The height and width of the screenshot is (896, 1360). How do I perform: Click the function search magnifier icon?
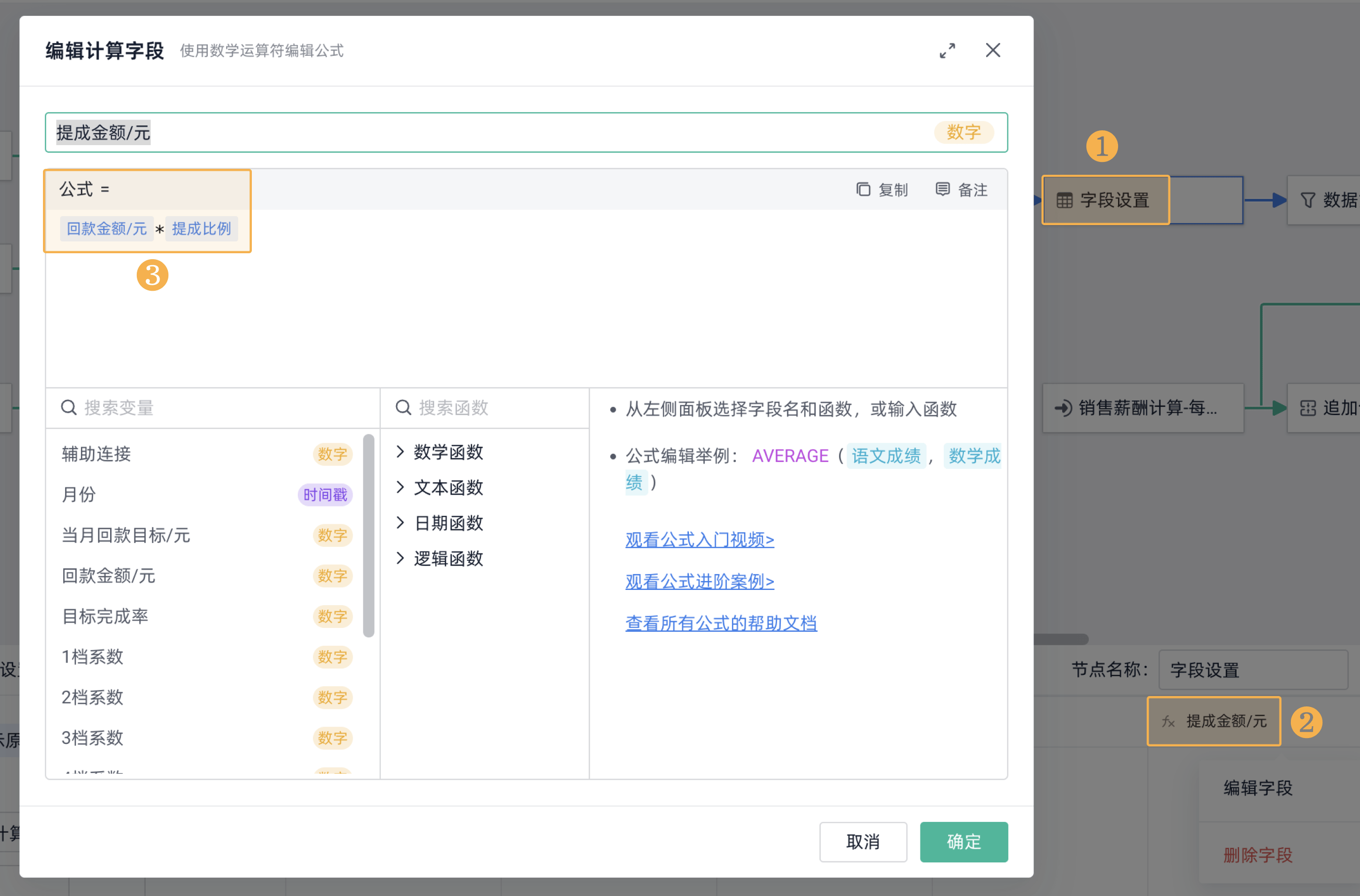(403, 407)
